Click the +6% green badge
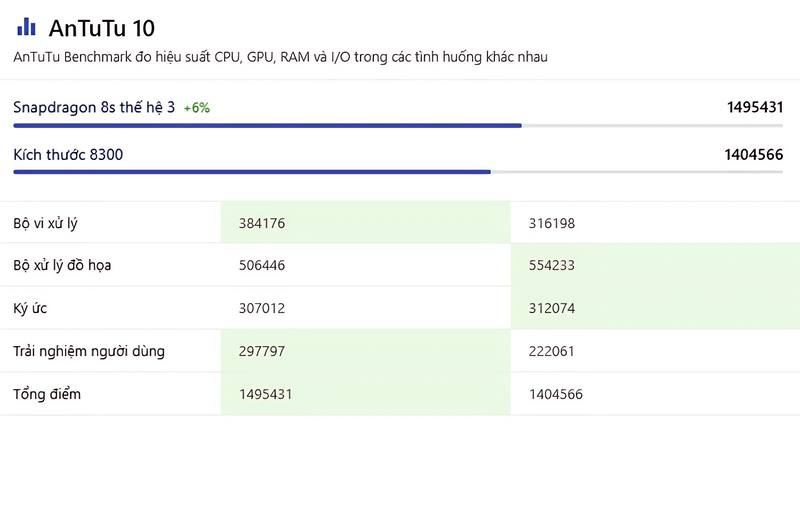The image size is (800, 531). point(196,108)
